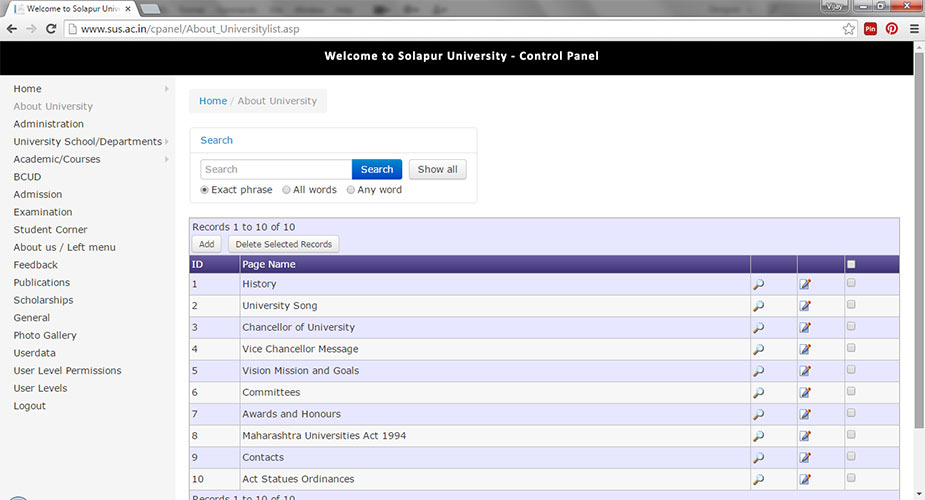Open Chrome menu hamburger icon
The width and height of the screenshot is (925, 500).
tap(914, 29)
